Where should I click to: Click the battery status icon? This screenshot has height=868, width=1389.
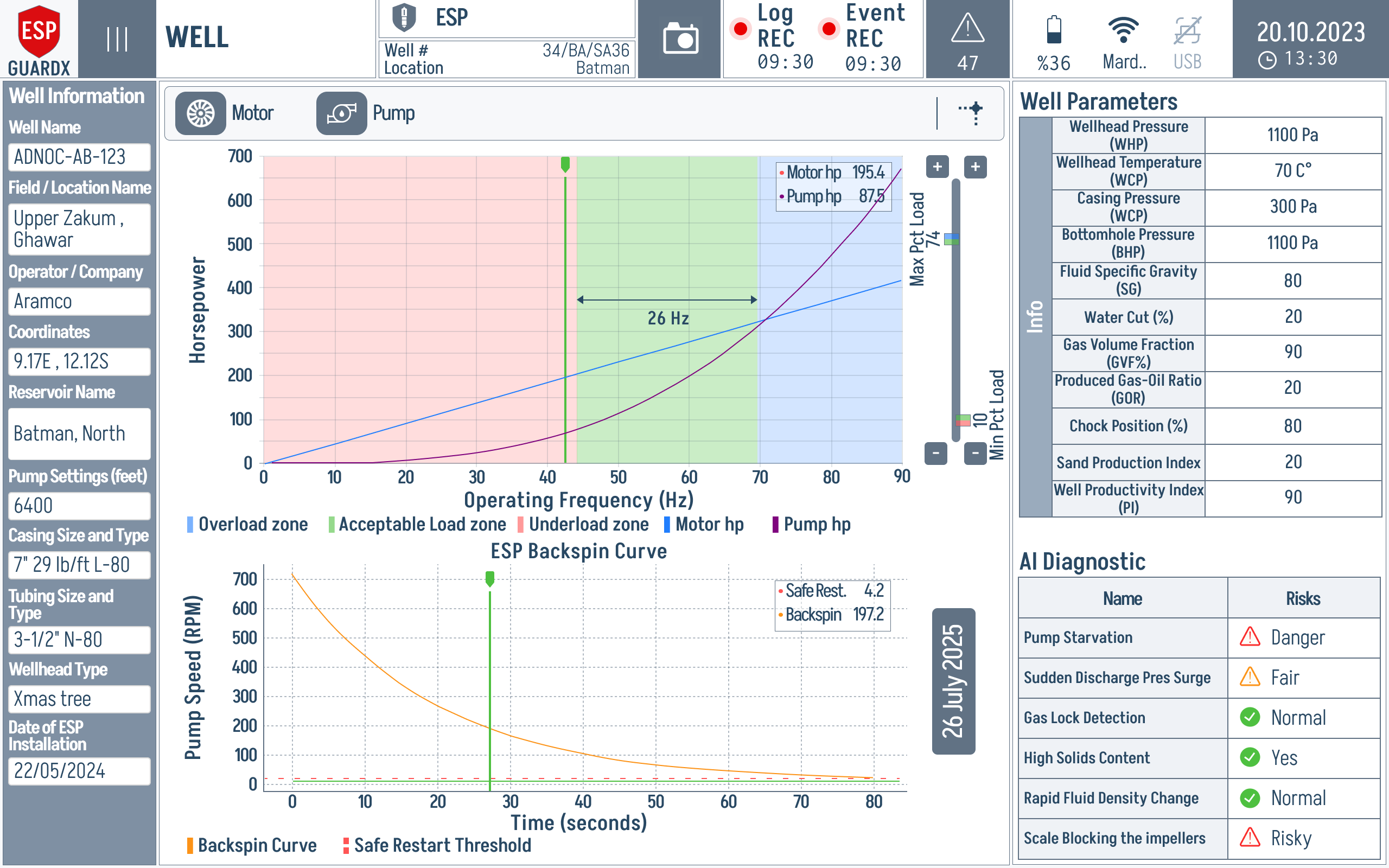[x=1054, y=30]
